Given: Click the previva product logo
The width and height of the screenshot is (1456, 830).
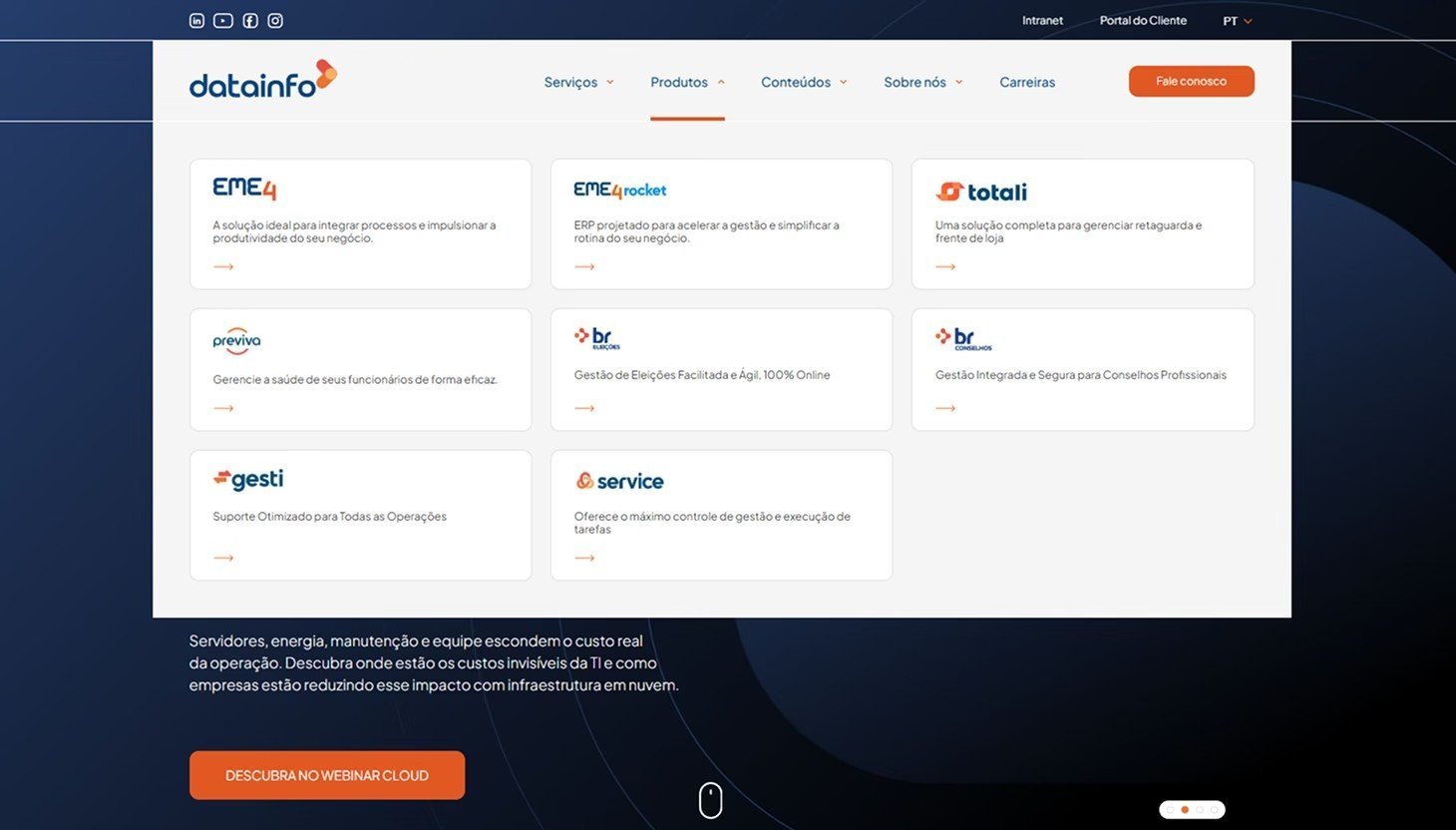Looking at the screenshot, I should click(236, 341).
